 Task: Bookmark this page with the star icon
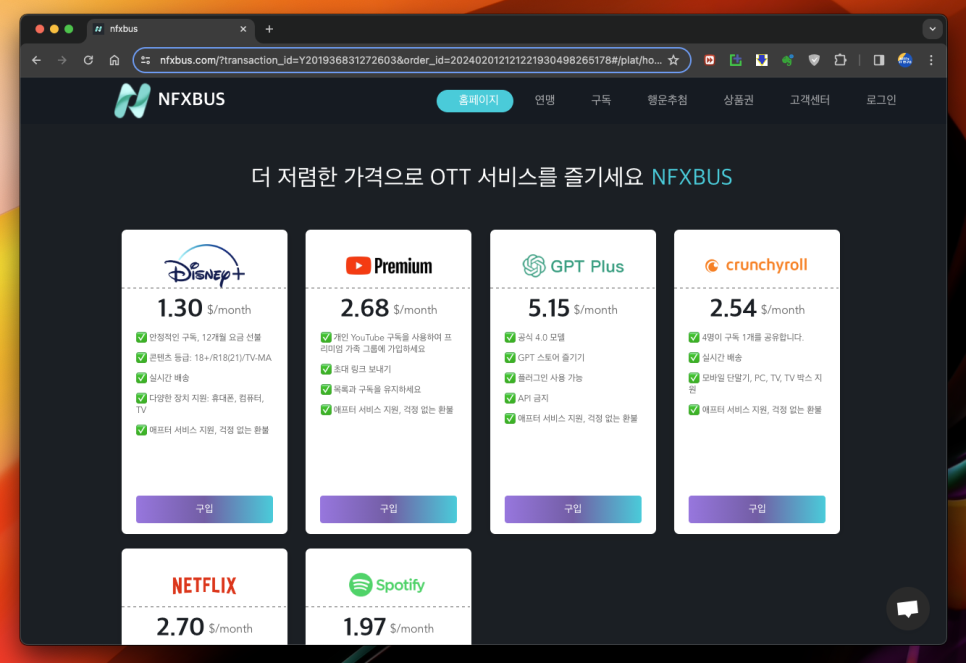[x=673, y=60]
